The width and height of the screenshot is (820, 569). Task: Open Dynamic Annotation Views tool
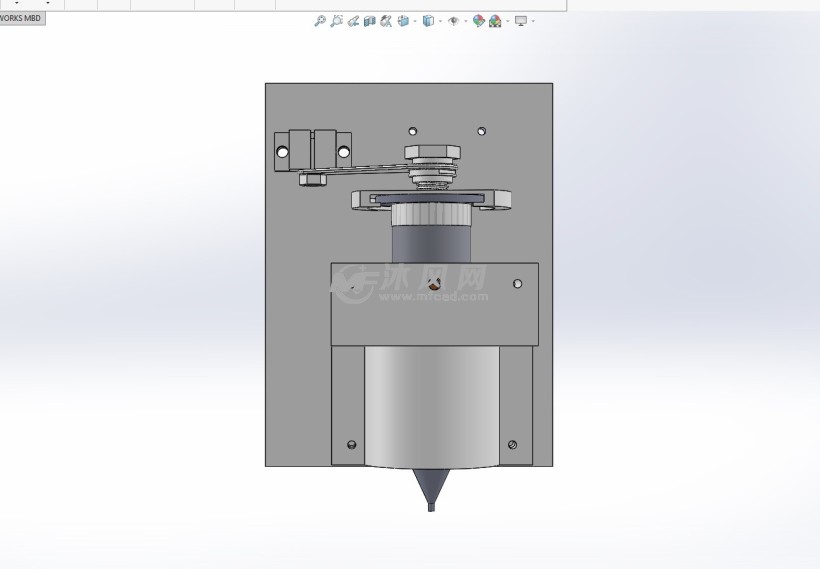tap(386, 21)
